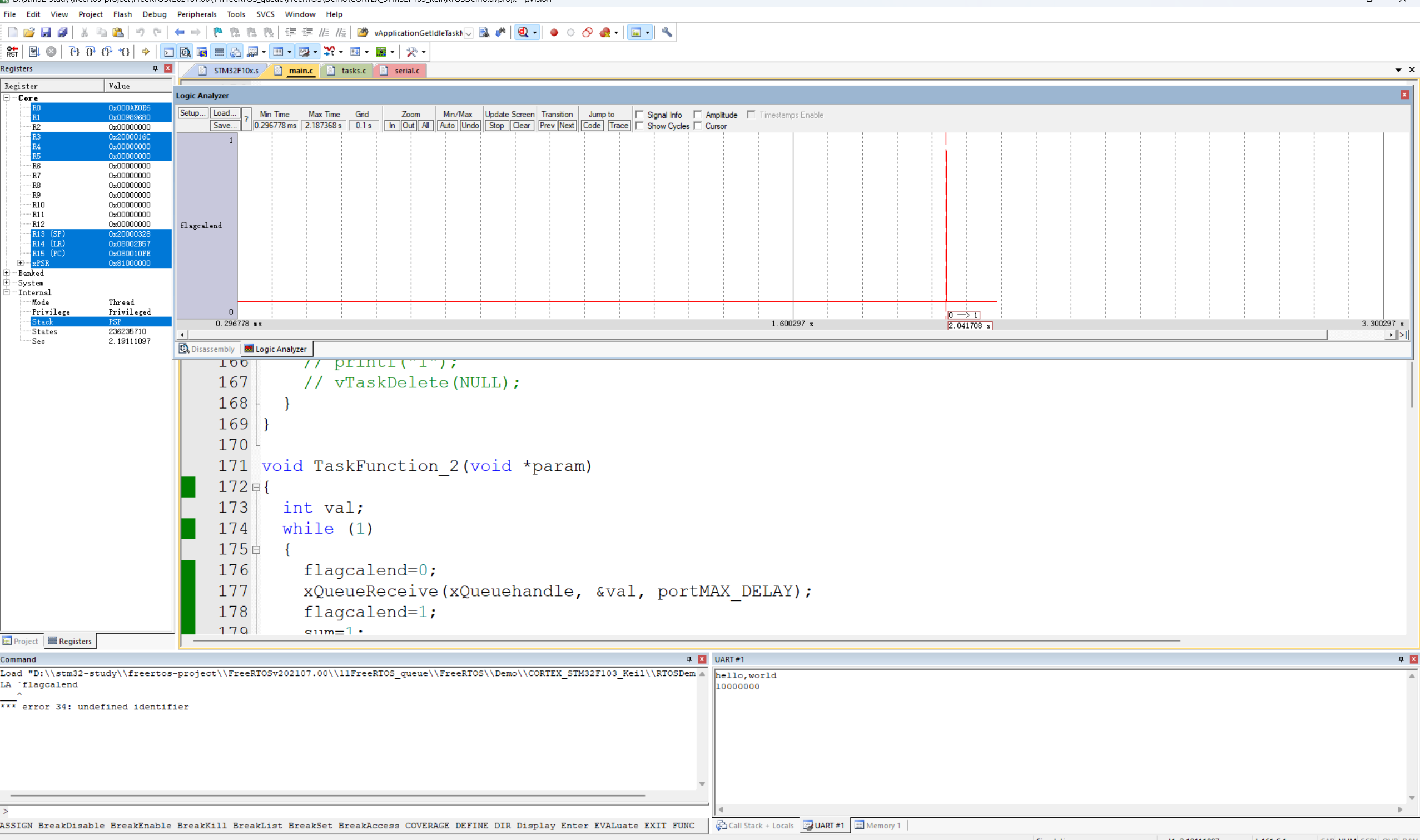
Task: Click the Run program icon
Action: [34, 52]
